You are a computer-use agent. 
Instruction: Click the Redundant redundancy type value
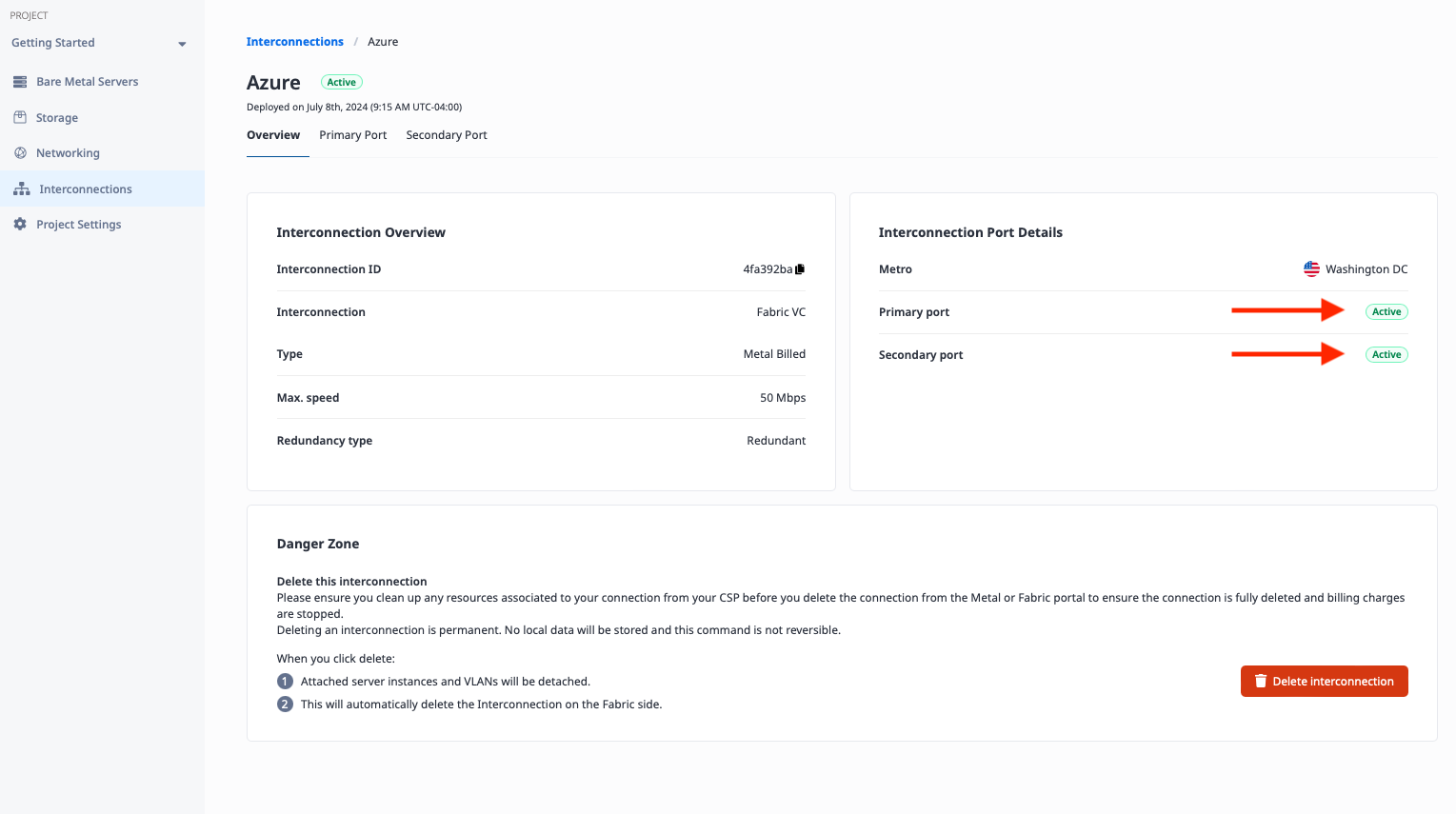(x=776, y=441)
